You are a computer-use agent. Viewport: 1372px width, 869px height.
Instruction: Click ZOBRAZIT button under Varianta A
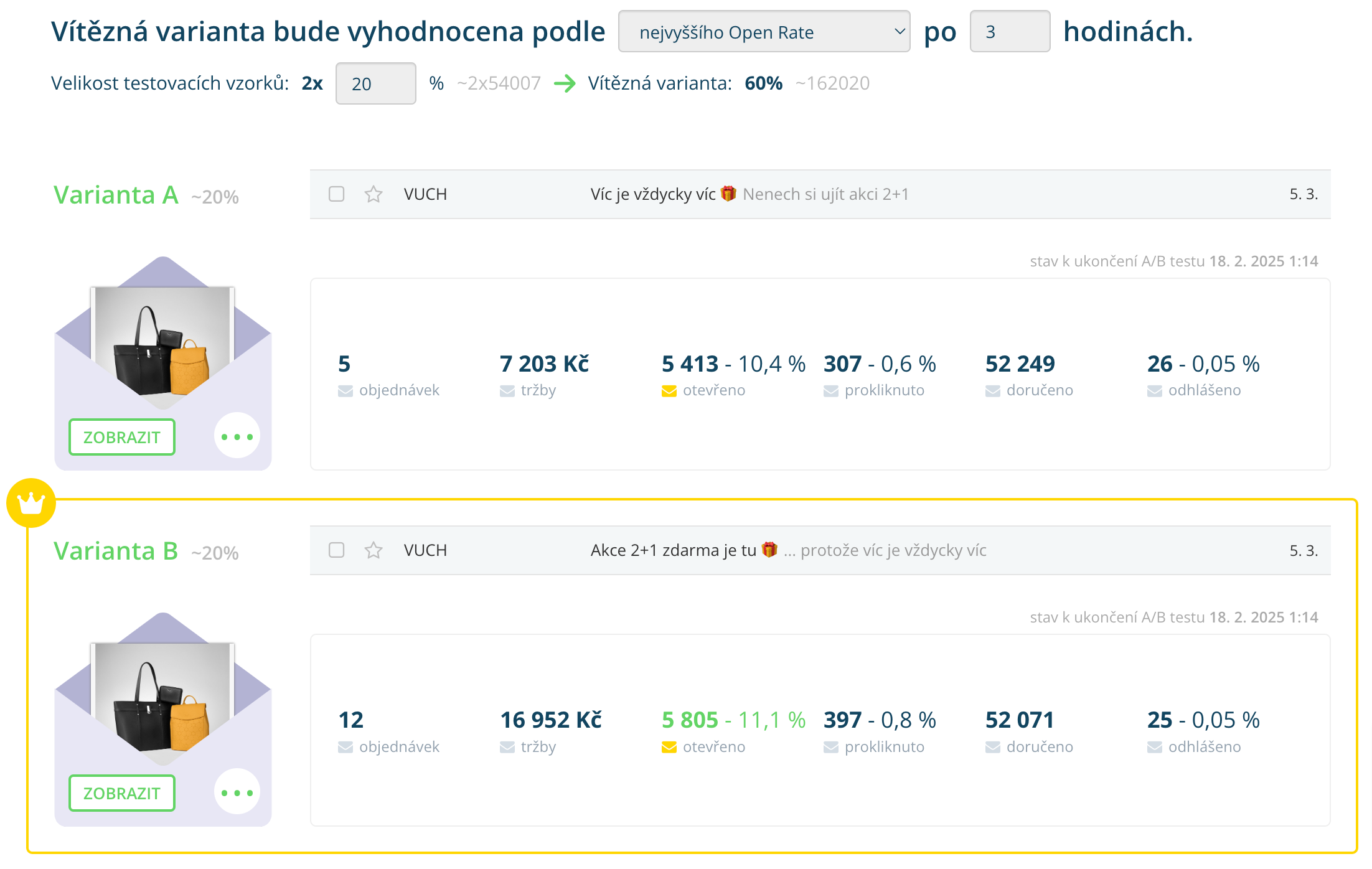coord(122,437)
